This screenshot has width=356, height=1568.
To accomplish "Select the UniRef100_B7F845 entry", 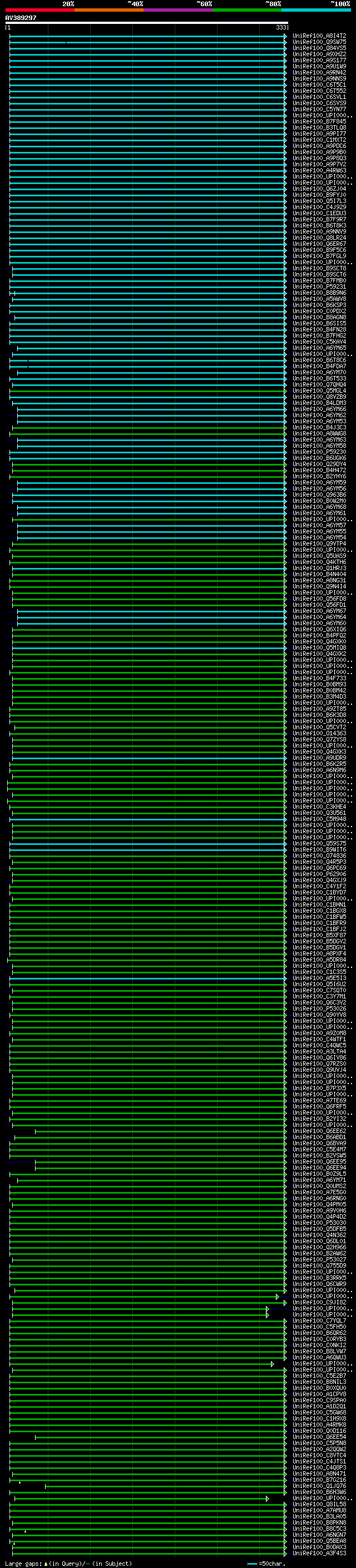I will pyautogui.click(x=319, y=121).
